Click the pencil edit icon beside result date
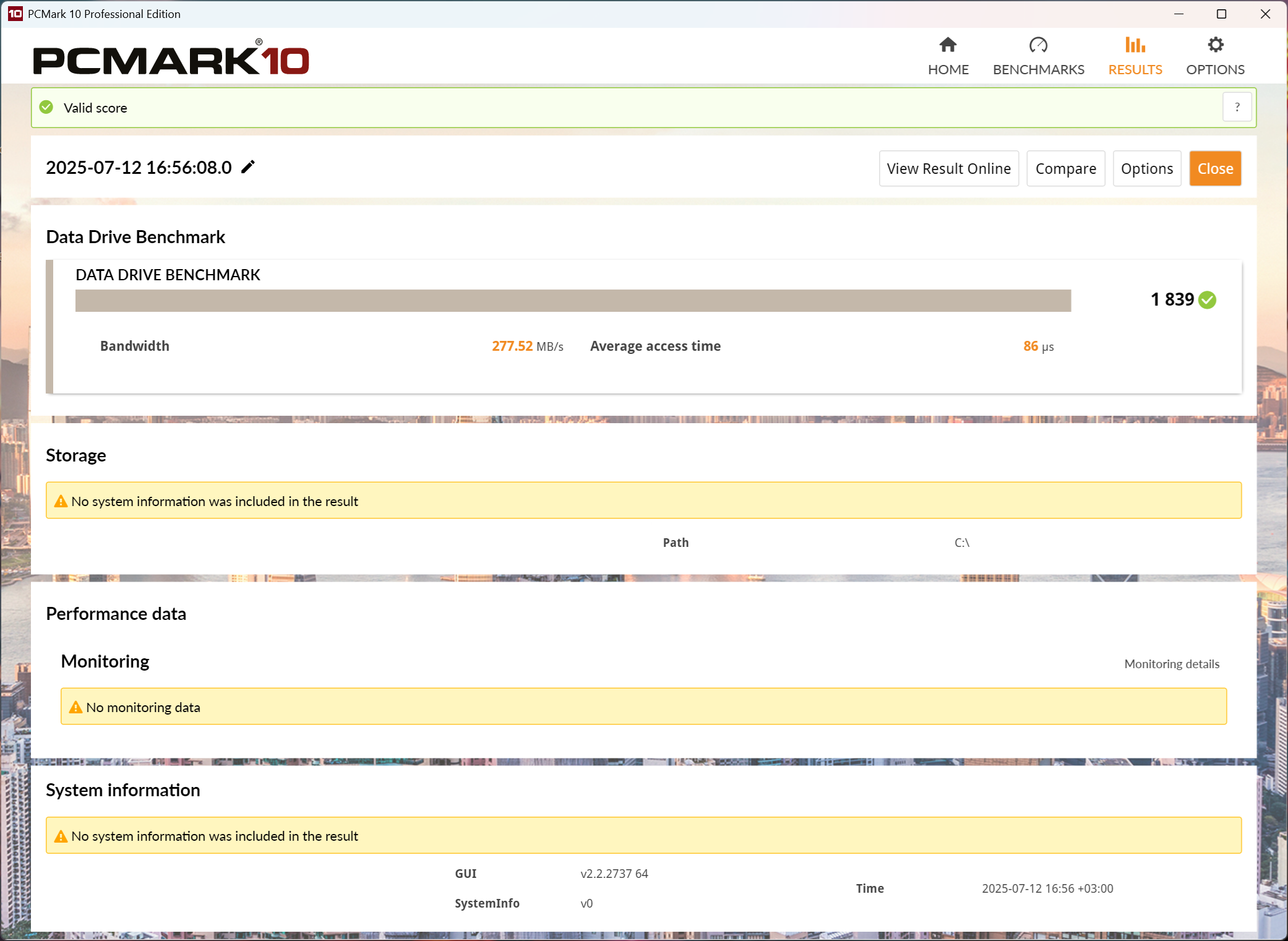Screen dimensions: 1288x941 [248, 167]
